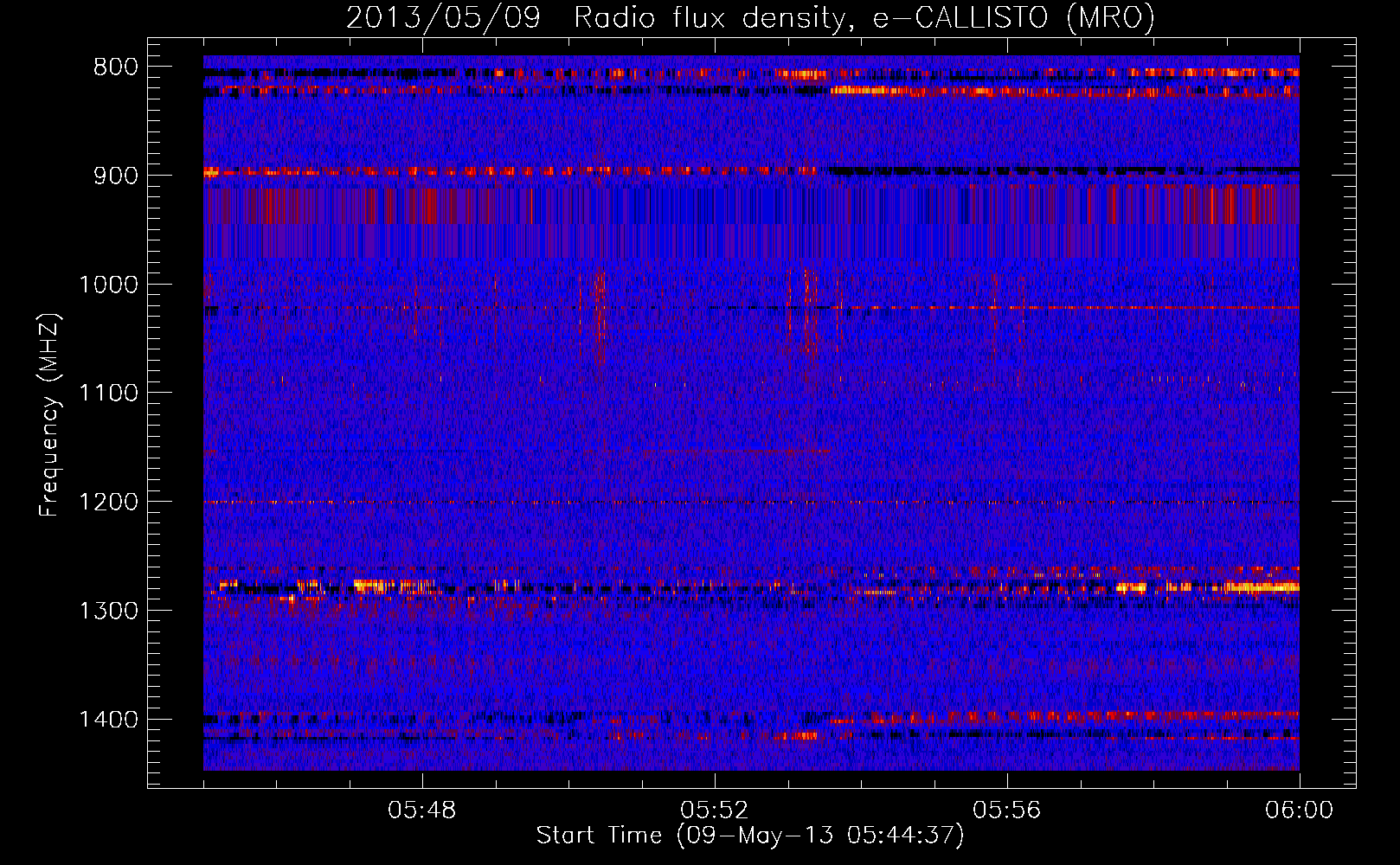Click the 1100 frequency tick label

(x=108, y=394)
